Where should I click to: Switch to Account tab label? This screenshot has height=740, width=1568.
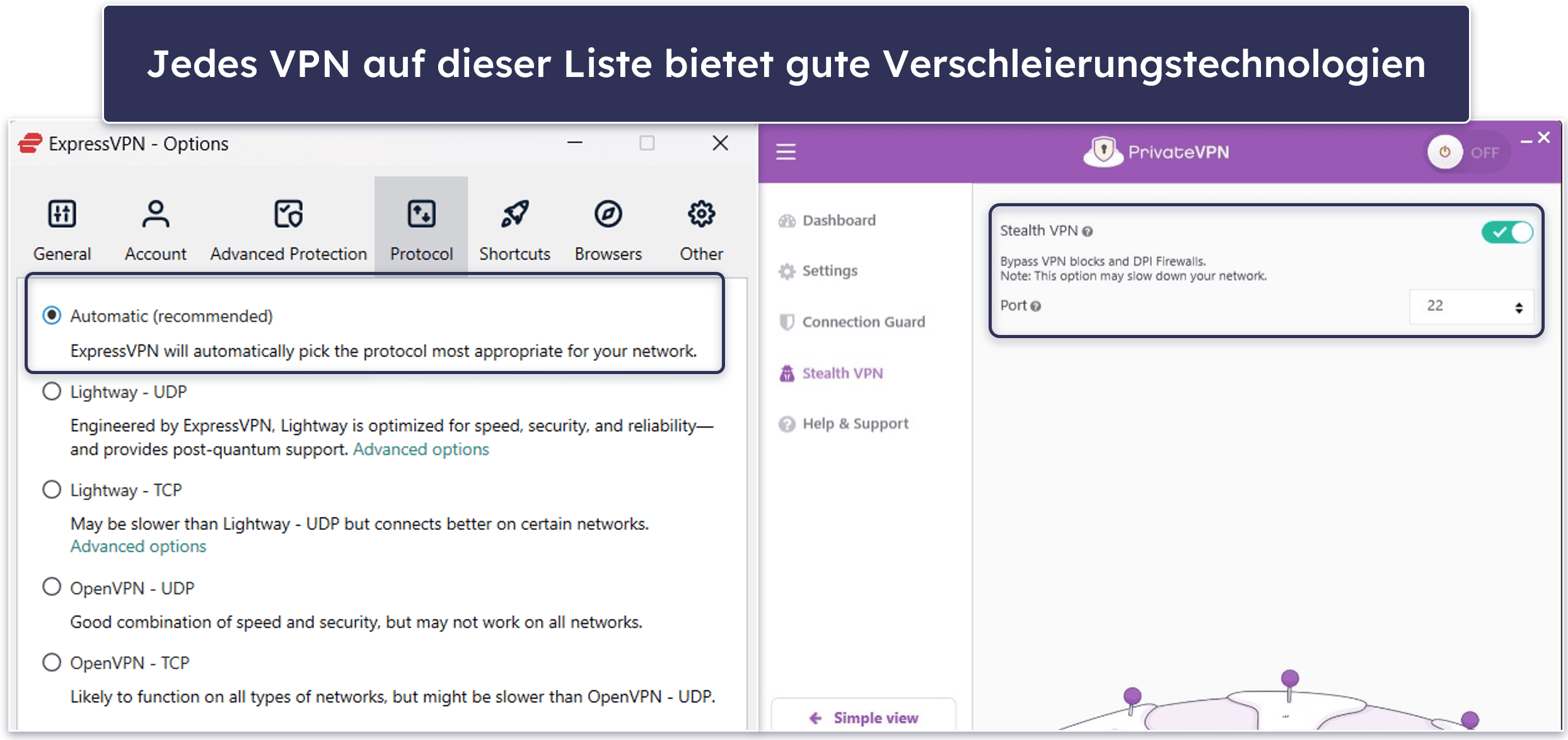[x=155, y=254]
